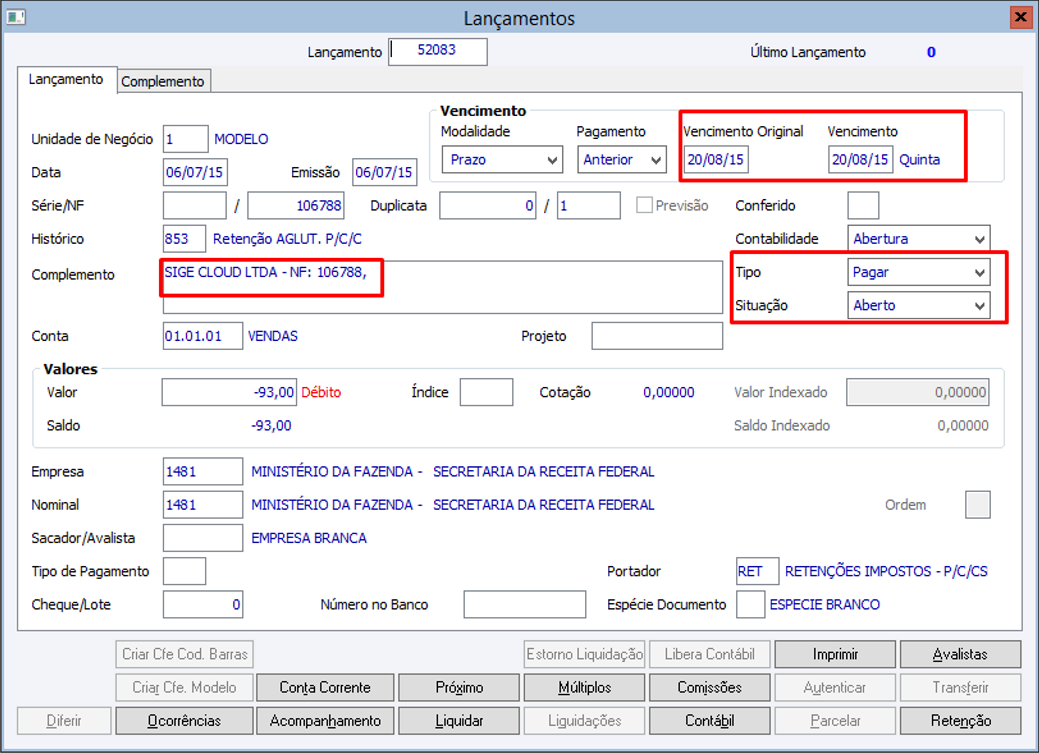Click the Valor field showing -93,00
This screenshot has width=1039, height=753.
(229, 392)
